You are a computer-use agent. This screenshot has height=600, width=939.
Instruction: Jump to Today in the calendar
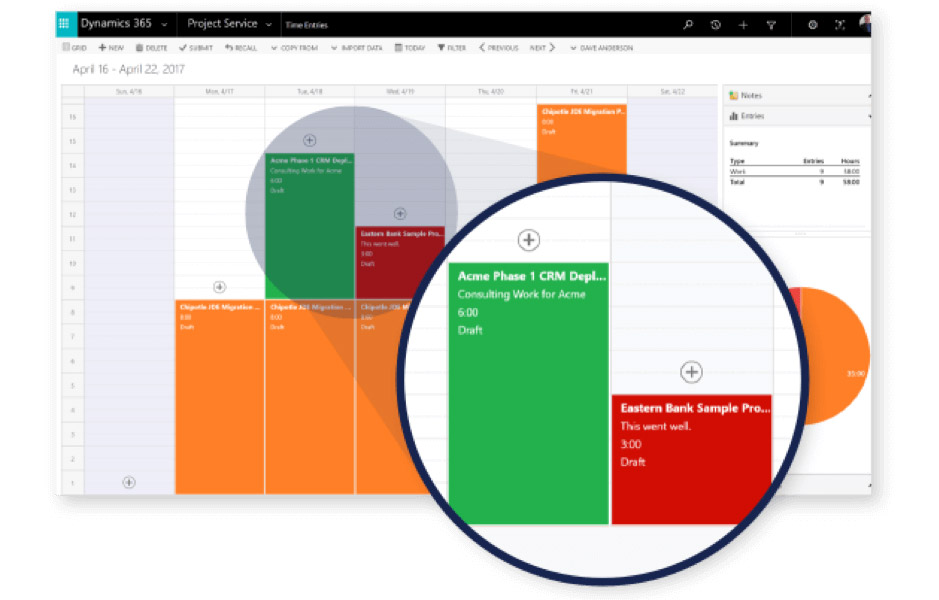(x=410, y=48)
